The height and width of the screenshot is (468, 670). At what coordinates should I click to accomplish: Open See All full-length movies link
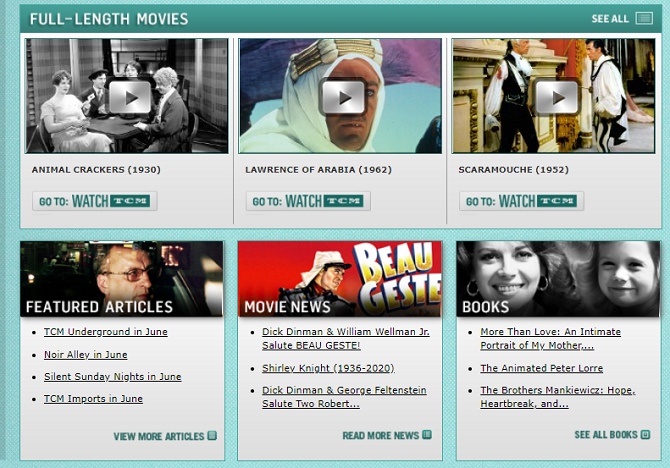click(610, 19)
